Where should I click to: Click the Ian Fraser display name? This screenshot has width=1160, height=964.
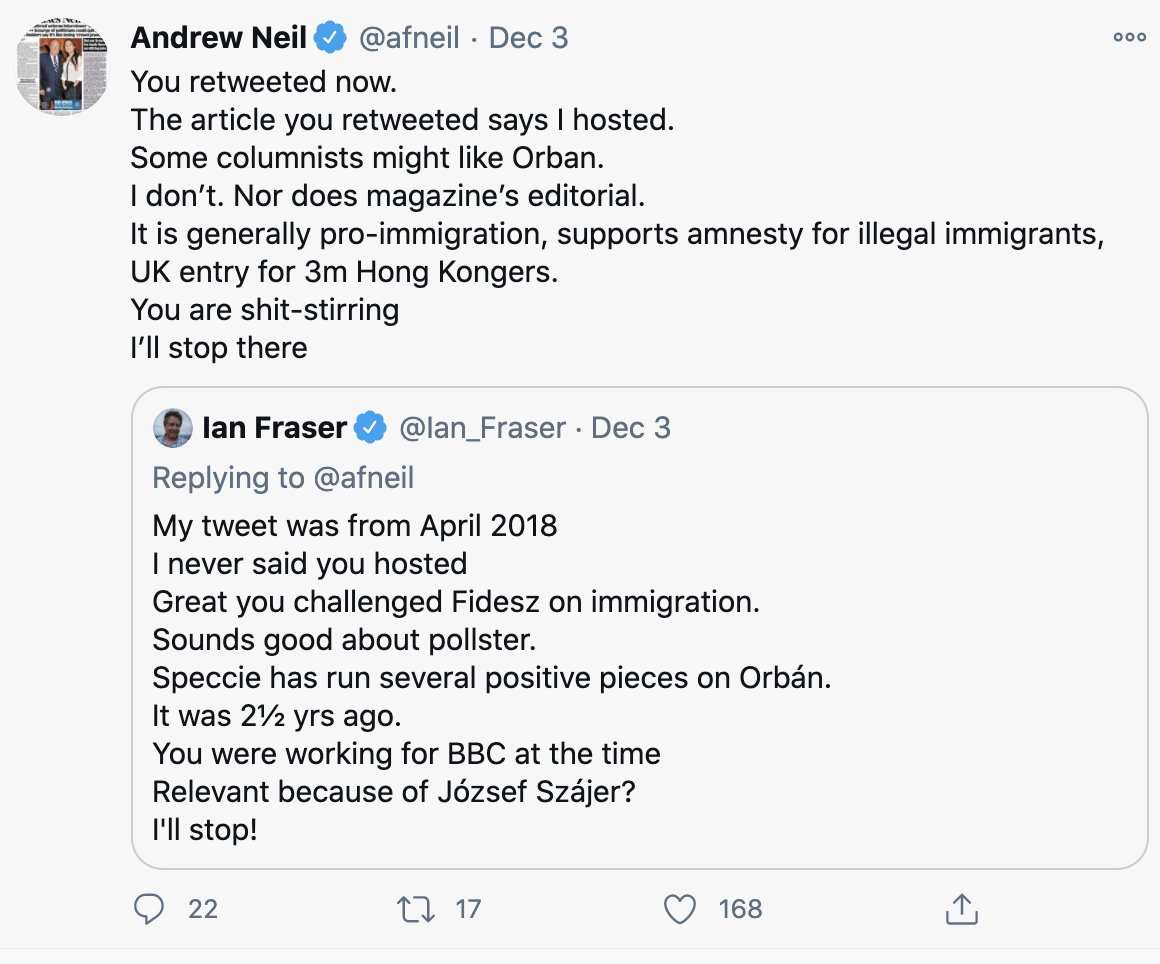pos(274,428)
